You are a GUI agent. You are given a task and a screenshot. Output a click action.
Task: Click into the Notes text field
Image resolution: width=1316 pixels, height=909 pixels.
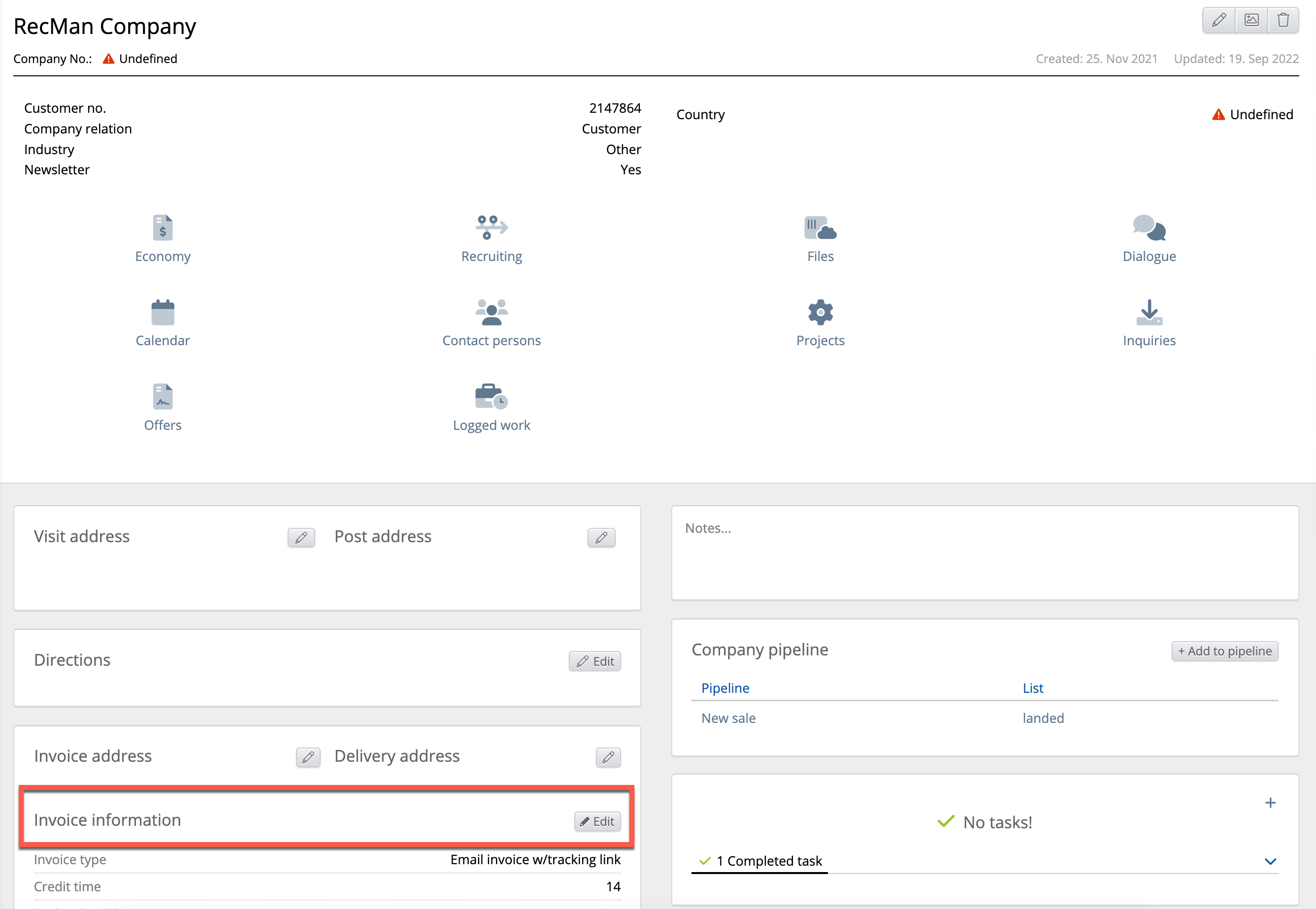pos(985,552)
